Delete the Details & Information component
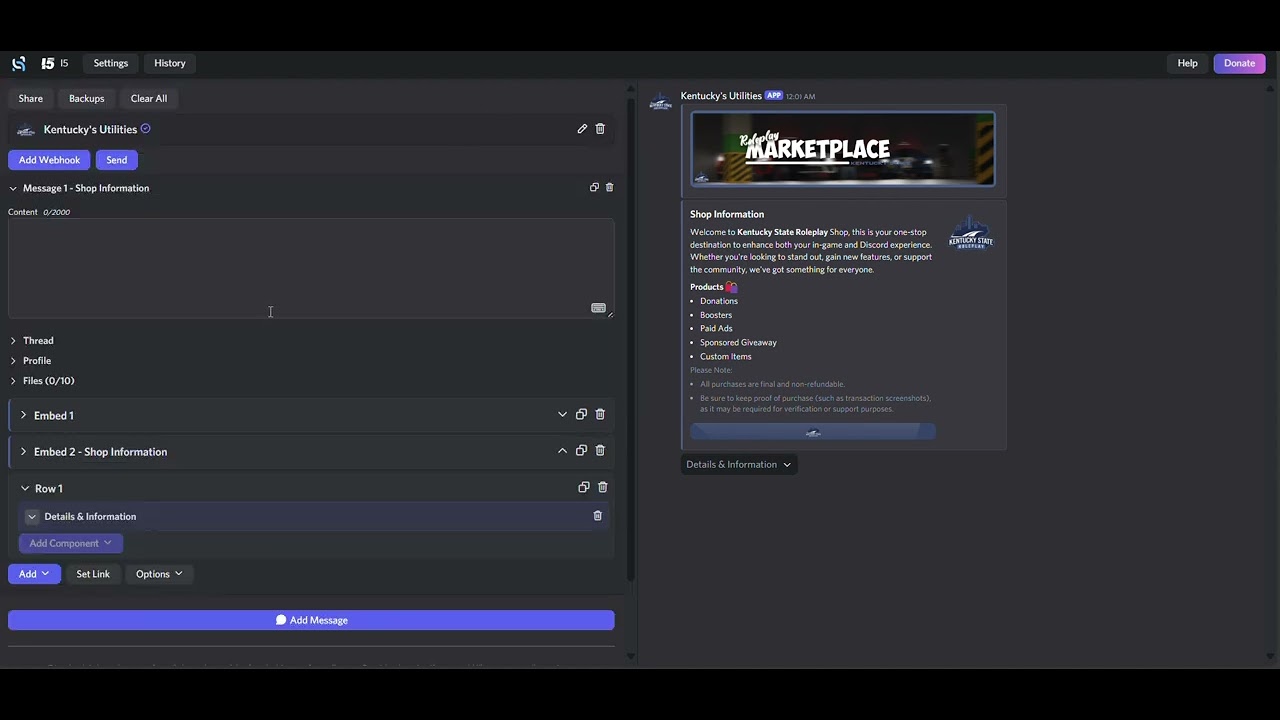Screen dimensions: 1280x720 [x=598, y=516]
